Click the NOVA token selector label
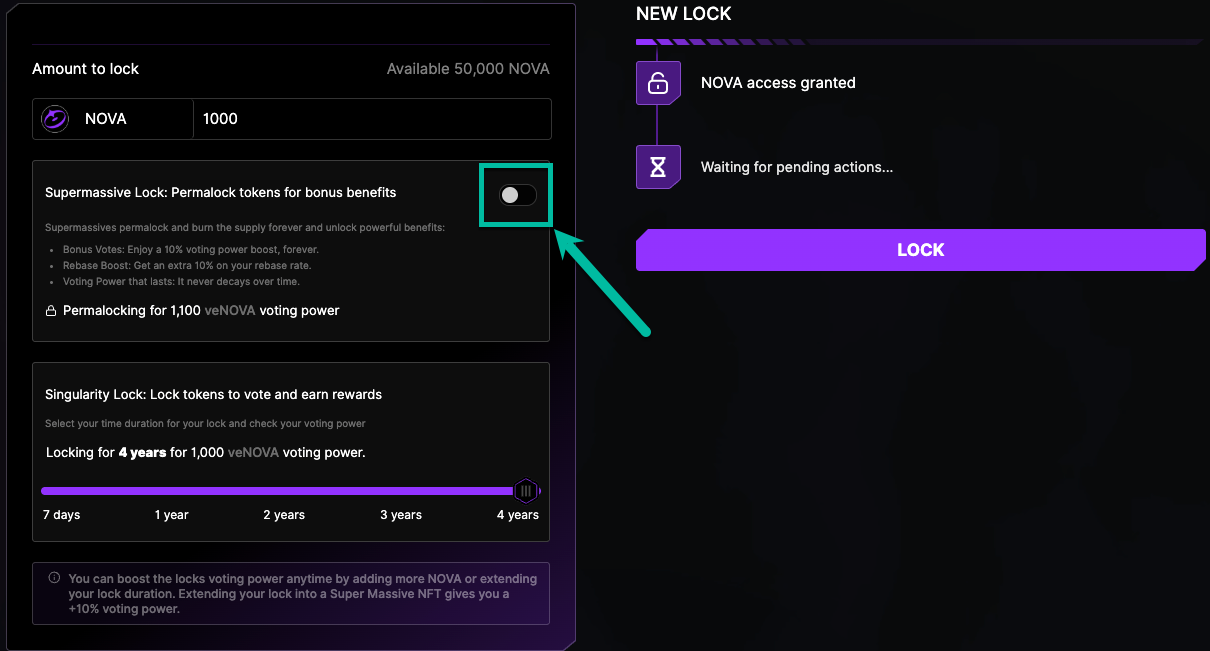The image size is (1210, 651). (x=105, y=119)
